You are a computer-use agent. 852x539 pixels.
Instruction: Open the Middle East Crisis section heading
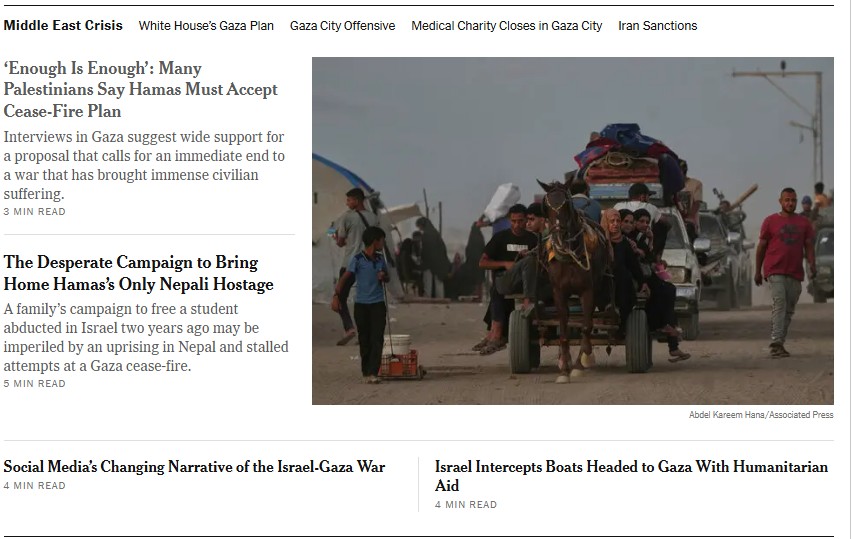coord(63,26)
